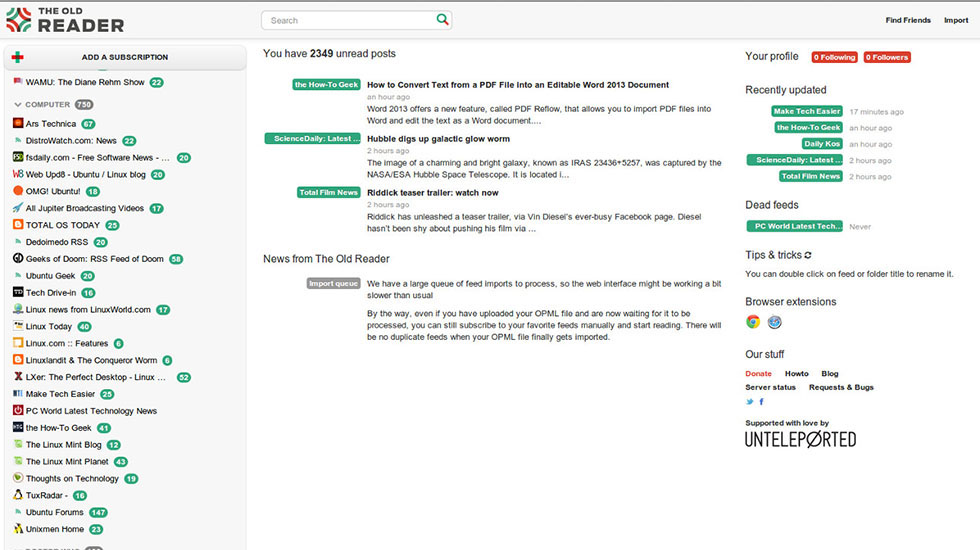
Task: Click the search magnifier icon
Action: click(x=442, y=19)
